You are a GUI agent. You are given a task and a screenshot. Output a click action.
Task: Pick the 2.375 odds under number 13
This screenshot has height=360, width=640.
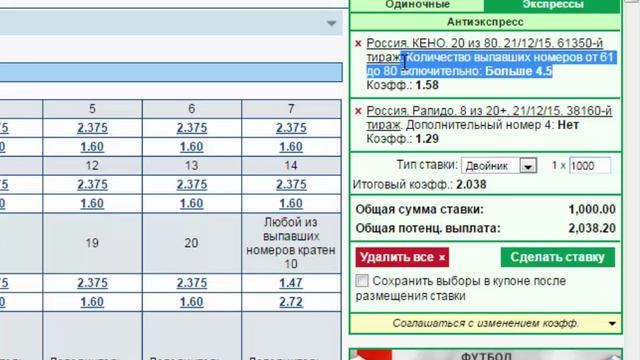pos(191,184)
